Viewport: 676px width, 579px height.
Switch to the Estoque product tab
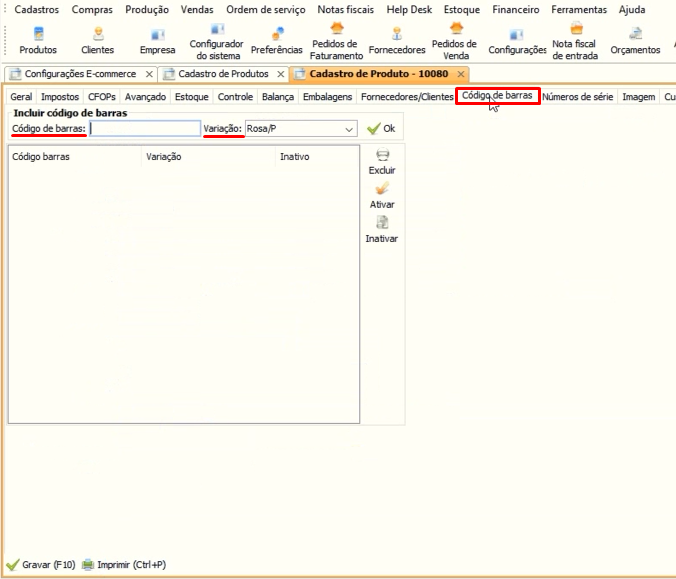[191, 97]
